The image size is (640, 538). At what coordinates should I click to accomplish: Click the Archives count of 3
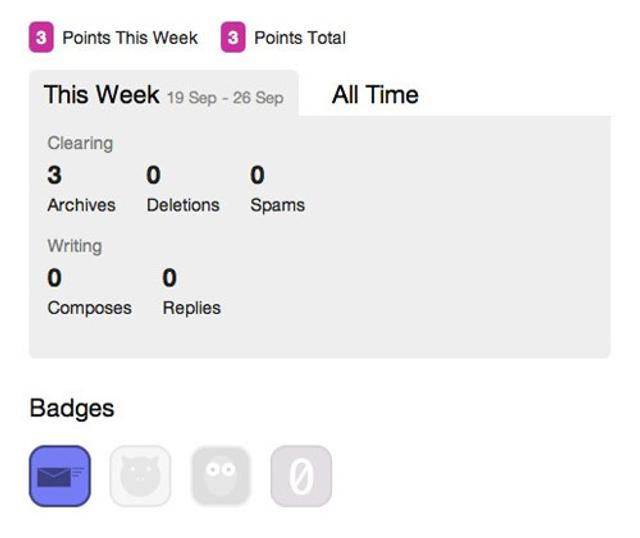point(54,175)
